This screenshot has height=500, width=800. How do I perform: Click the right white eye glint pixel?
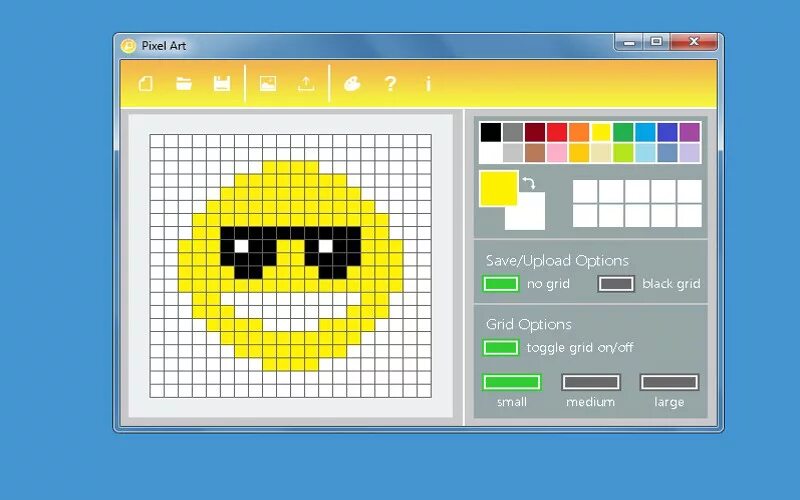coord(326,246)
